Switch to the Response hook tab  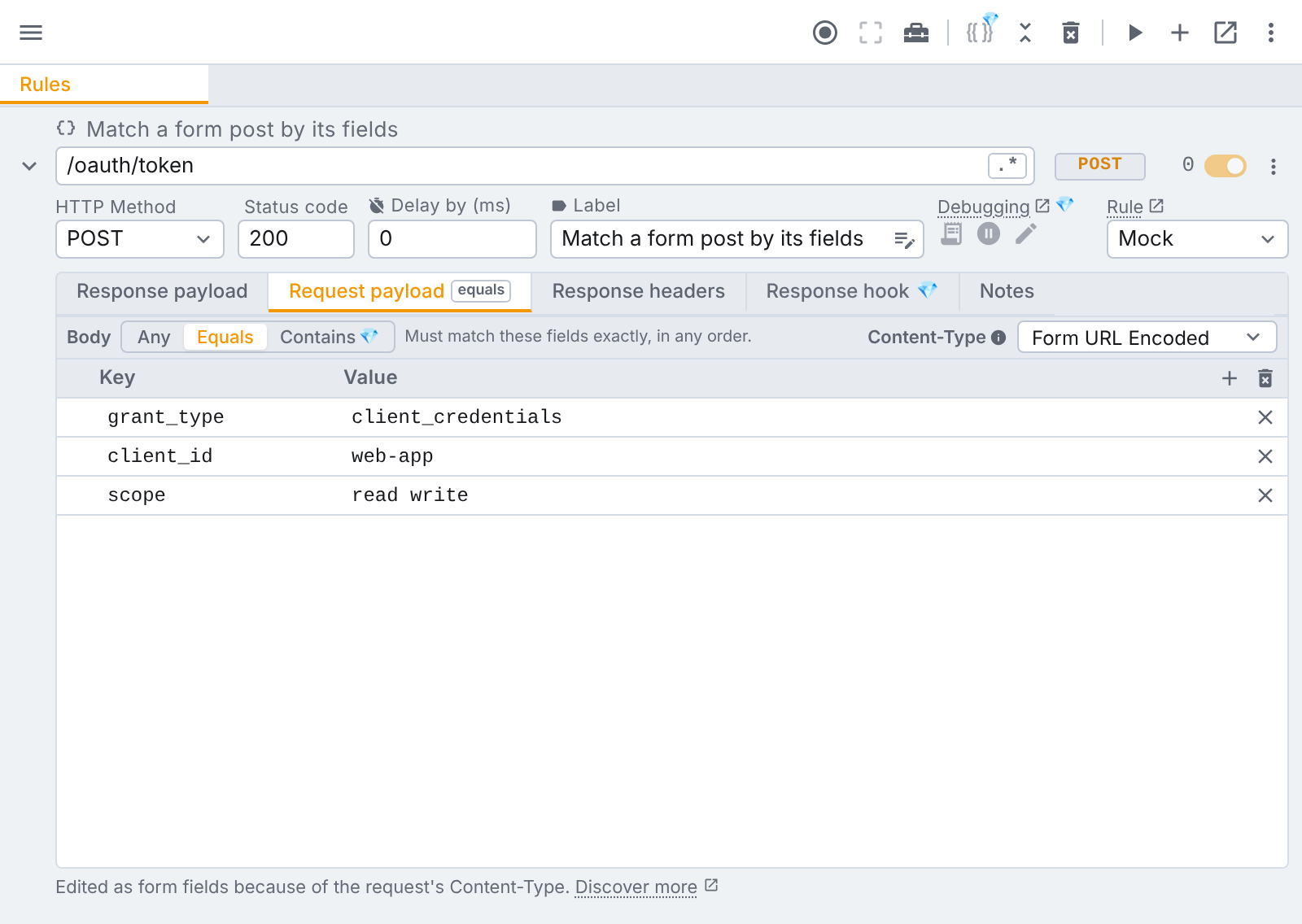pyautogui.click(x=852, y=291)
